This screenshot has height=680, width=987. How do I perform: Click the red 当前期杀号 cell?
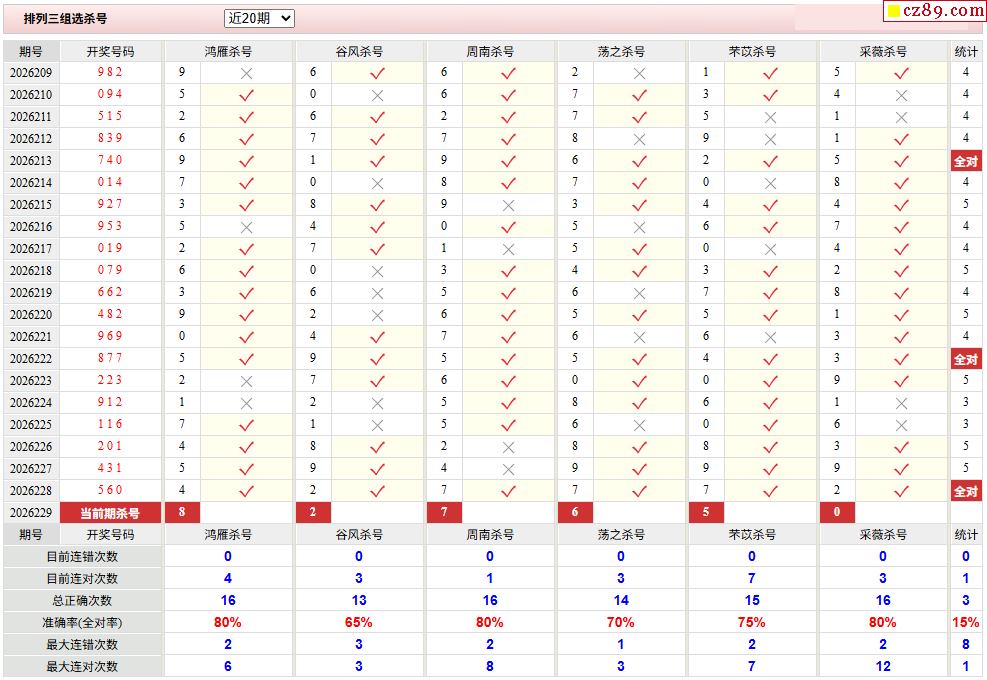point(110,513)
